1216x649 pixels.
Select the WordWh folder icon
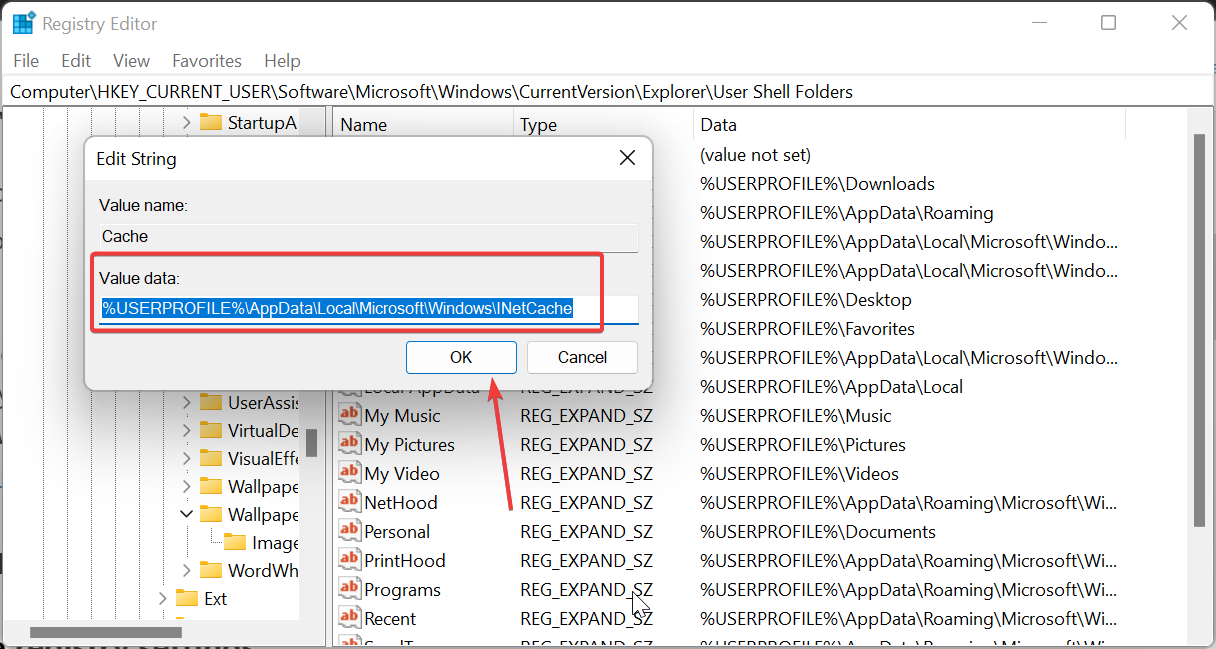[x=210, y=570]
